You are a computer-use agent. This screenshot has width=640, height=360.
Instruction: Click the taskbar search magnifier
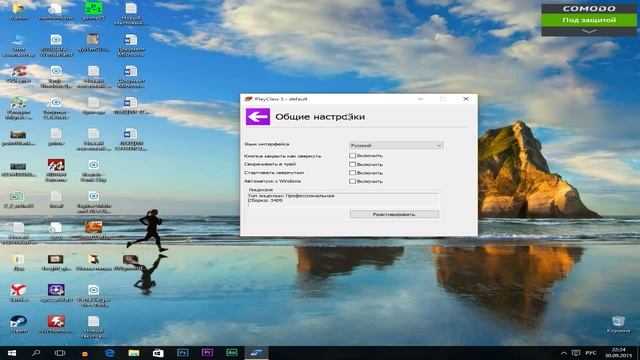[36, 353]
